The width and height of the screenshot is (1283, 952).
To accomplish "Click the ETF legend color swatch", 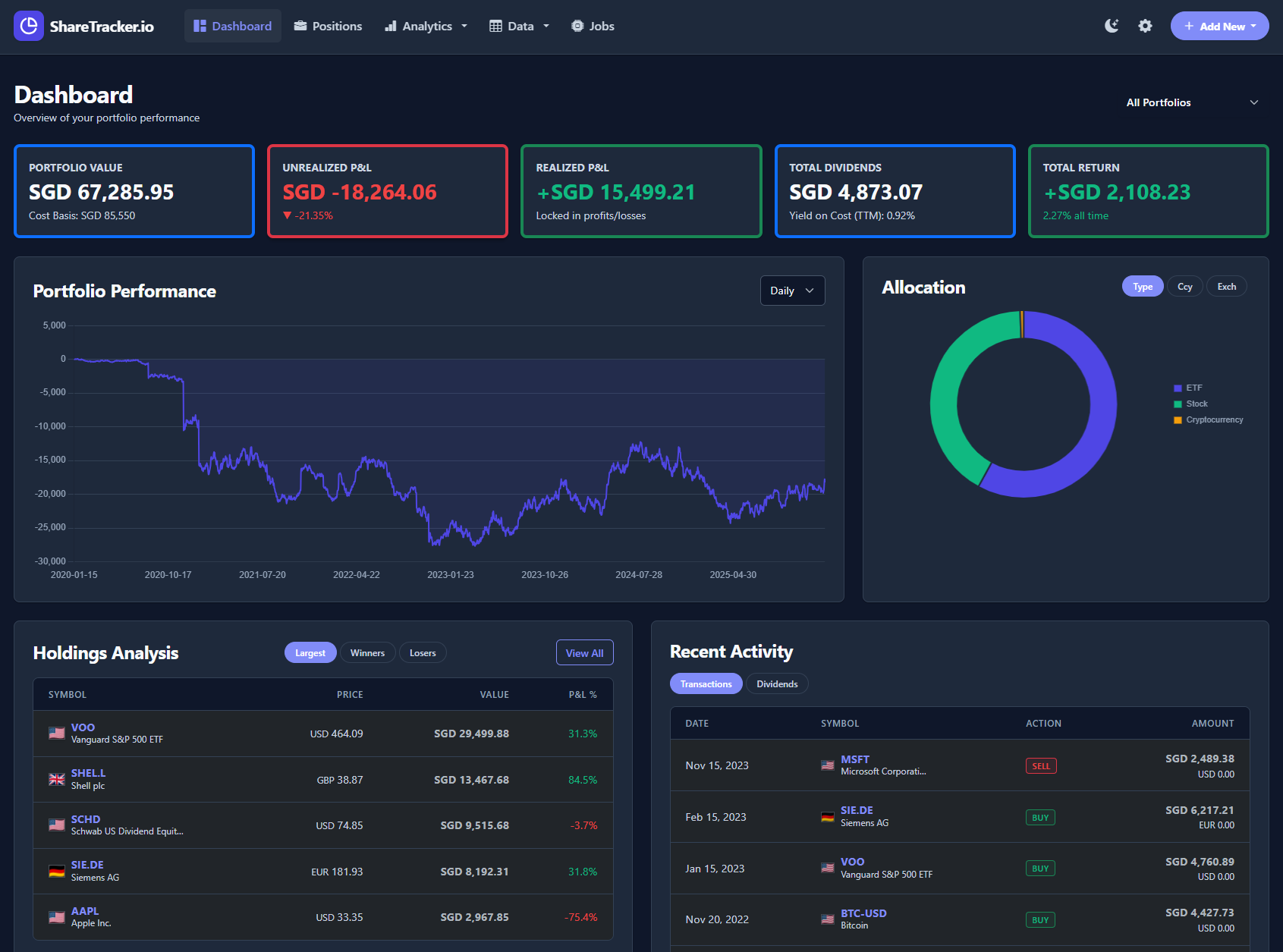I will coord(1177,388).
